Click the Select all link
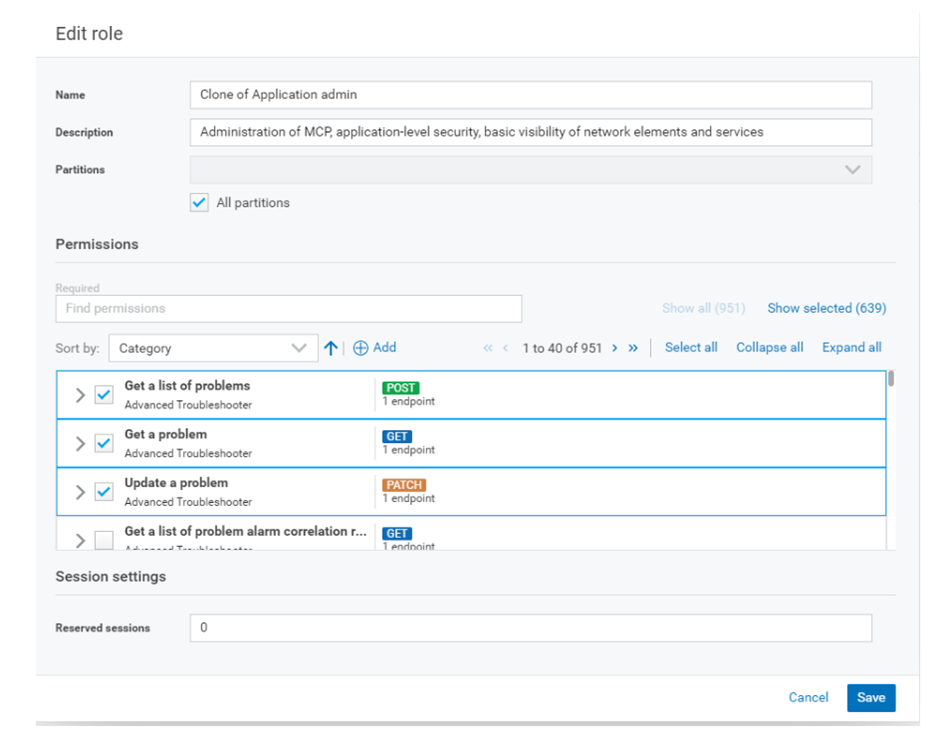This screenshot has height=735, width=940. click(x=691, y=347)
